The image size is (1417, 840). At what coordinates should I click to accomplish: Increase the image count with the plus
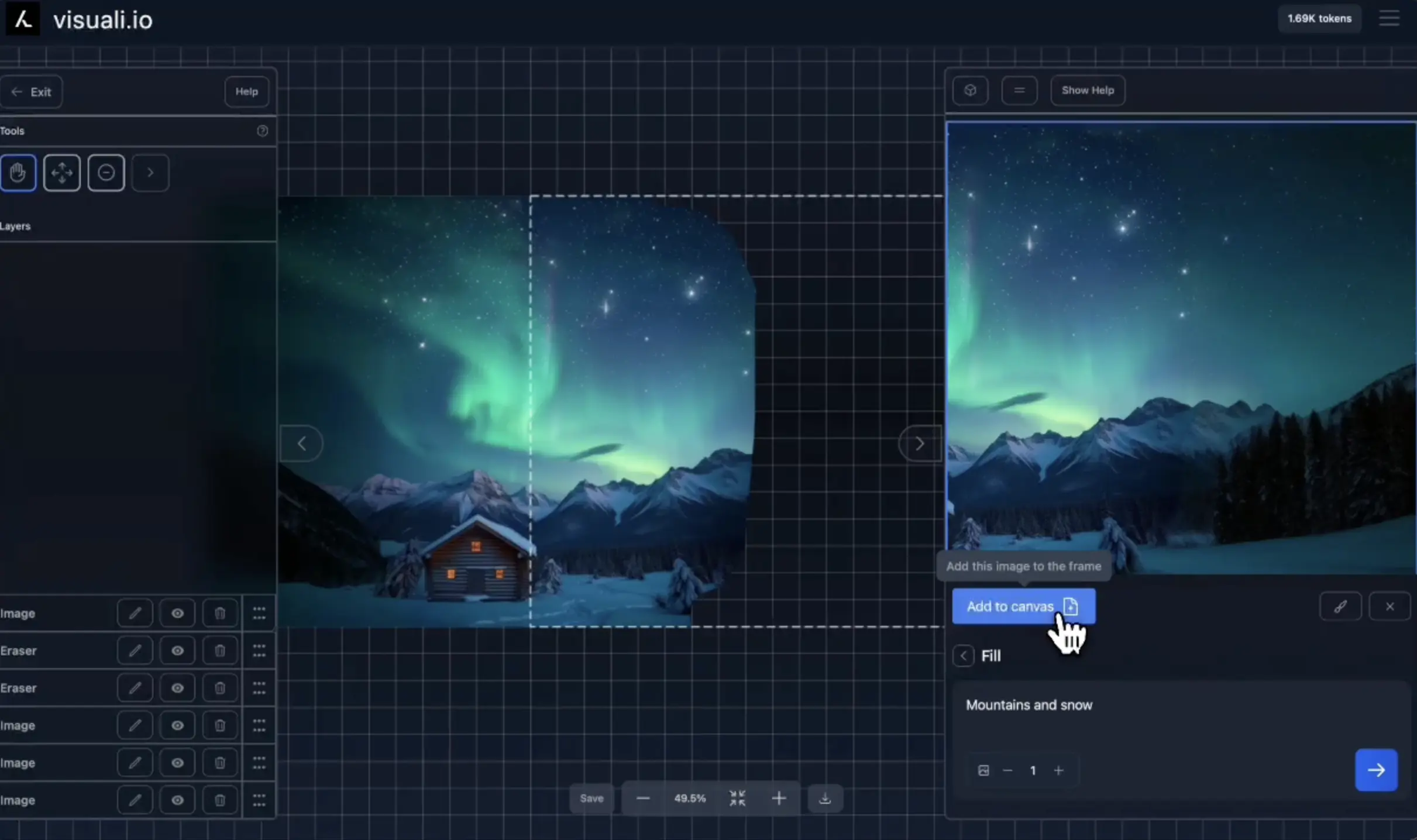1058,770
